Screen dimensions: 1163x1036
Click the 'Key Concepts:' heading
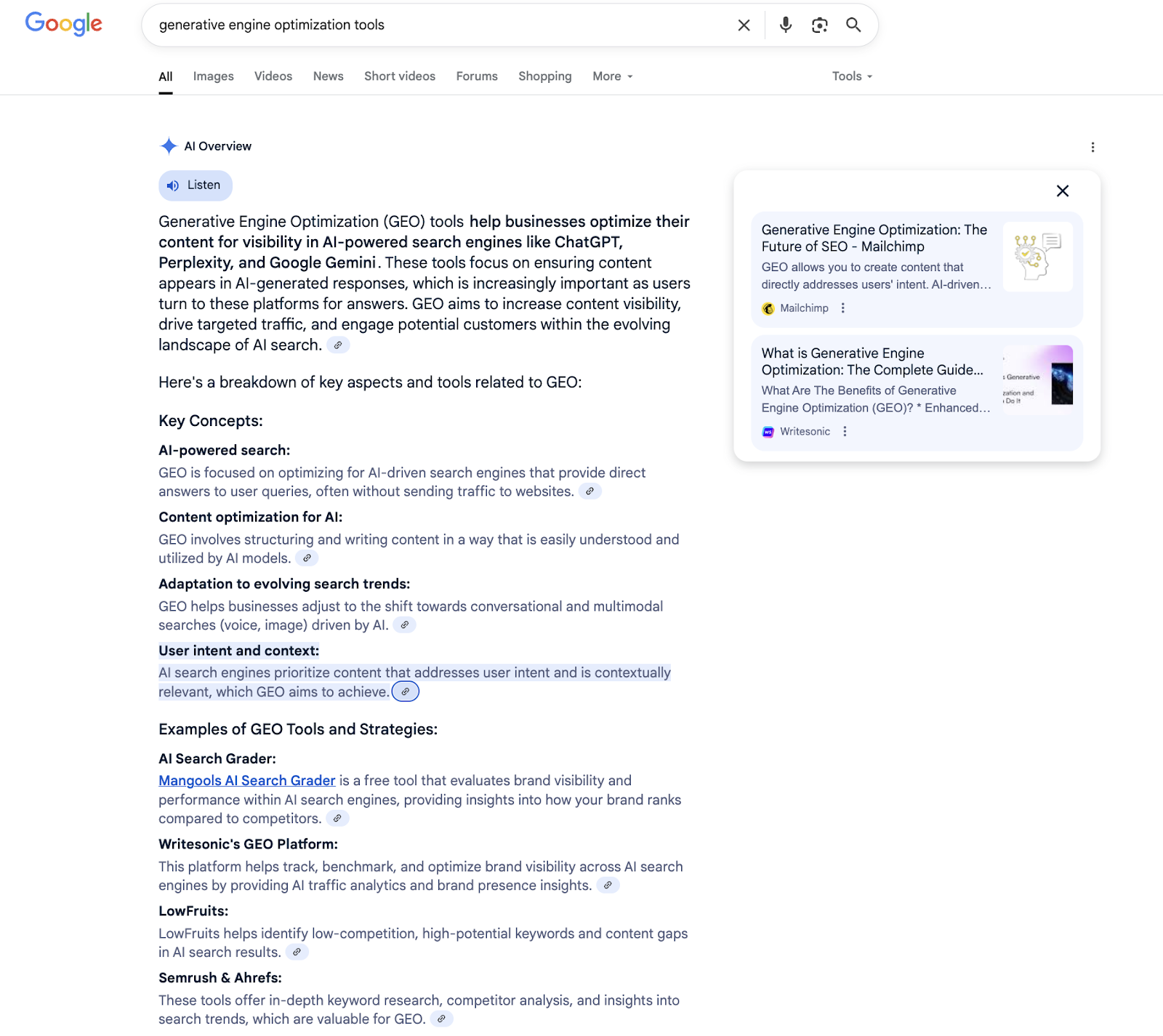tap(211, 422)
